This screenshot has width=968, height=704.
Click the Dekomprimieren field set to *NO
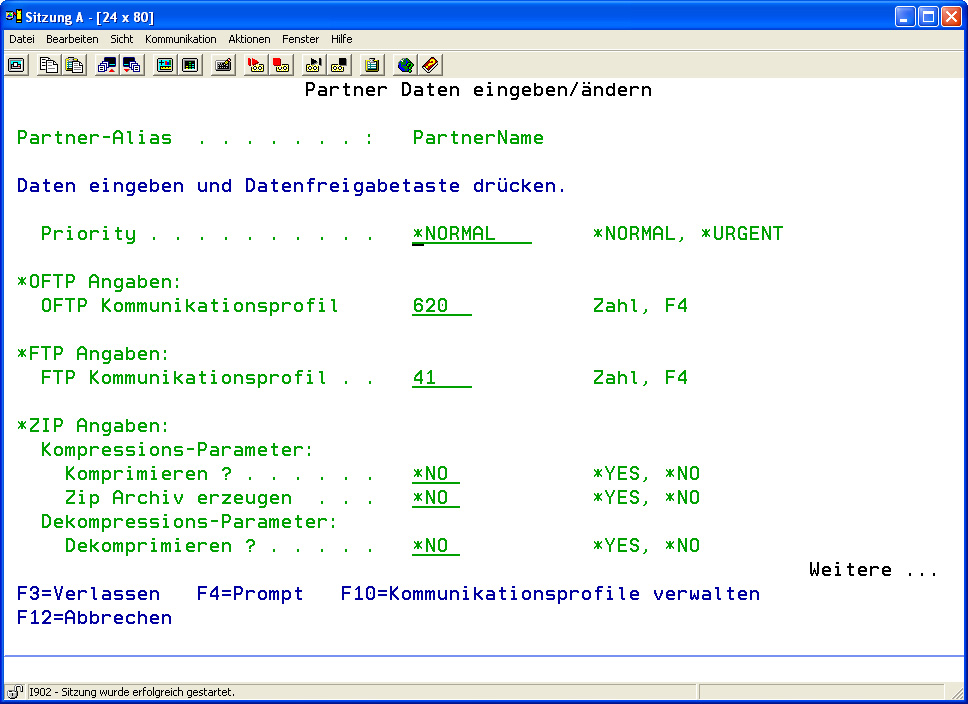click(435, 546)
